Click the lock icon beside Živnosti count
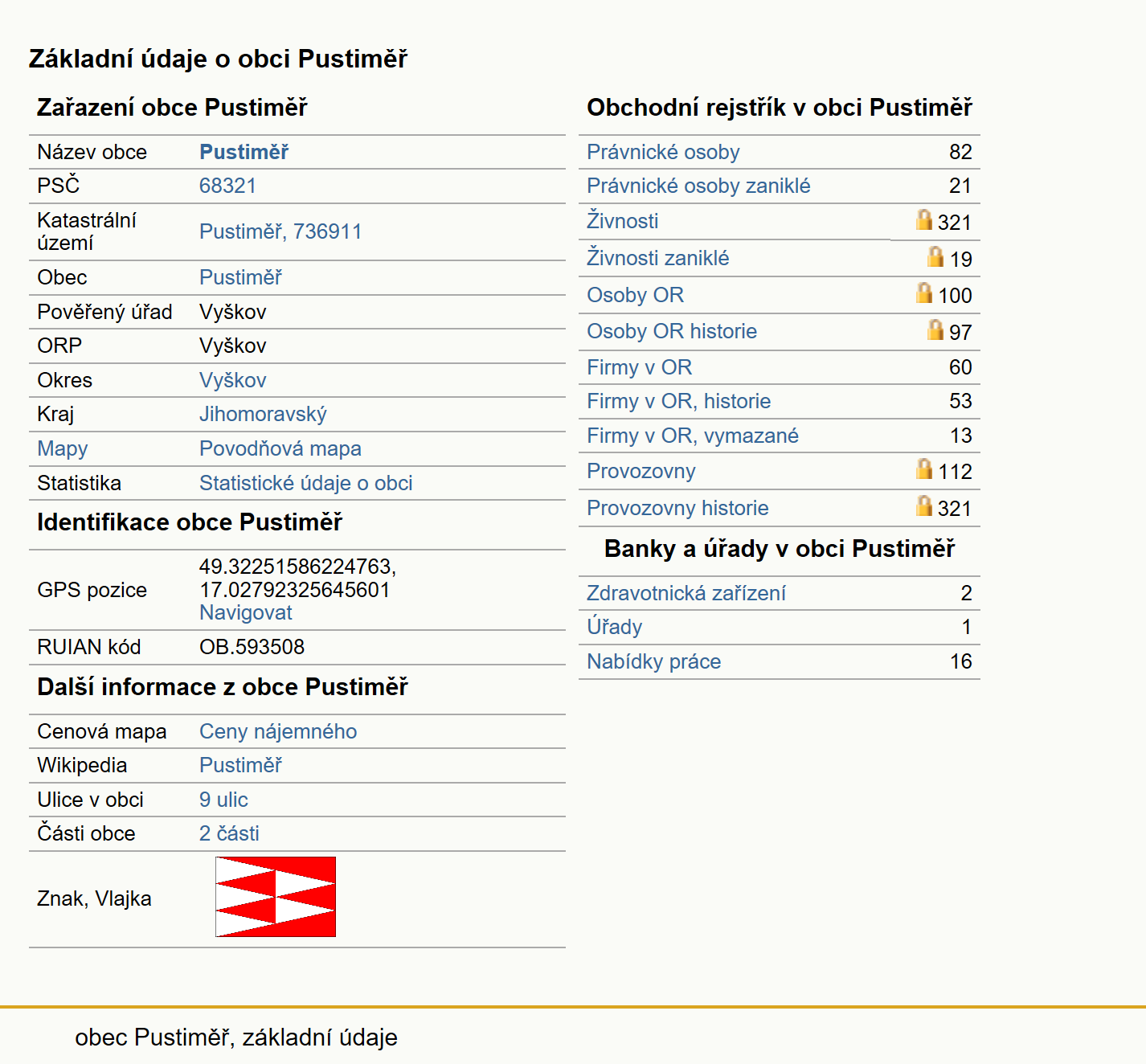 pyautogui.click(x=924, y=219)
